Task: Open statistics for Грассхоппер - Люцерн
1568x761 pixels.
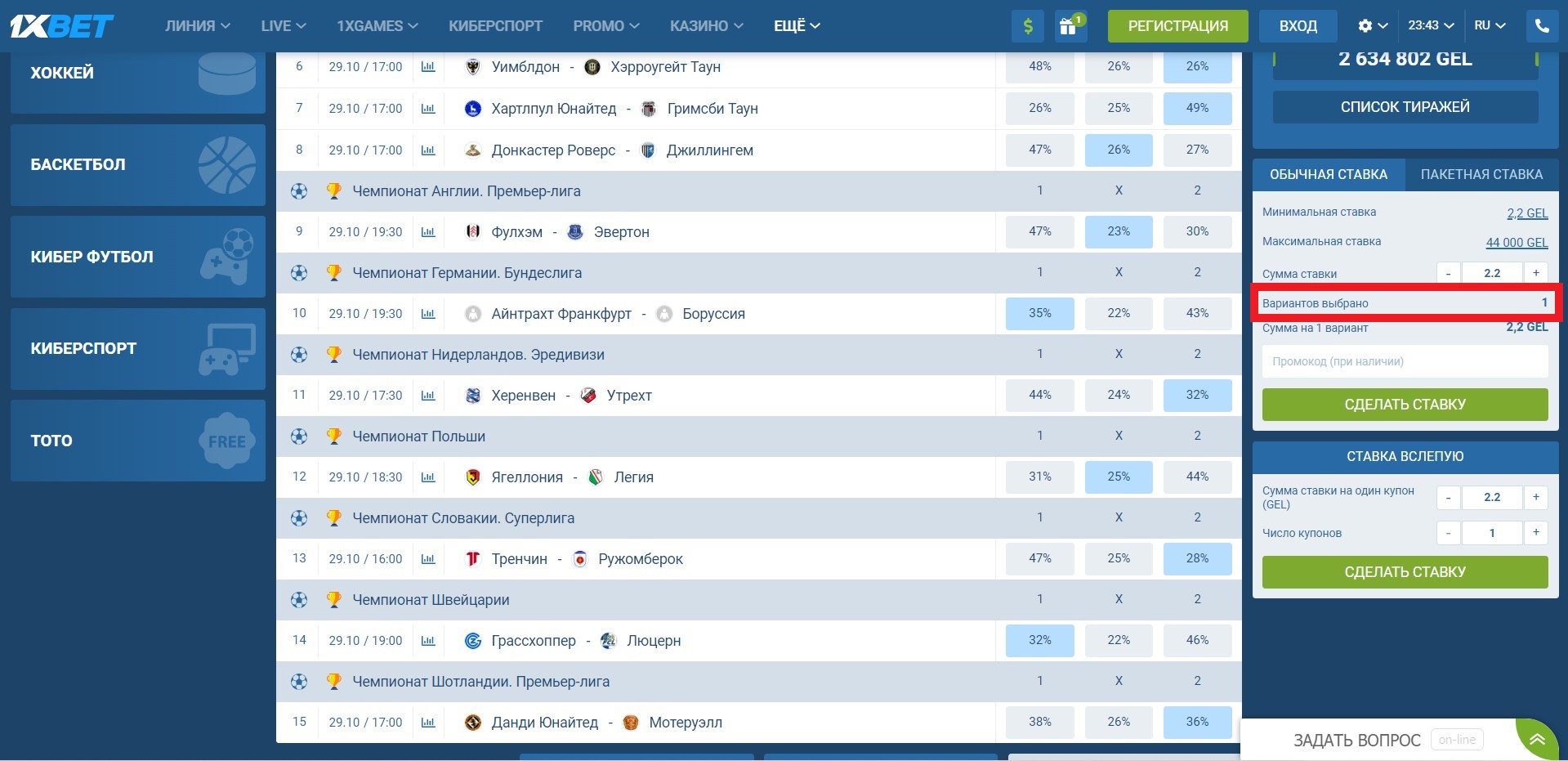Action: [x=428, y=641]
